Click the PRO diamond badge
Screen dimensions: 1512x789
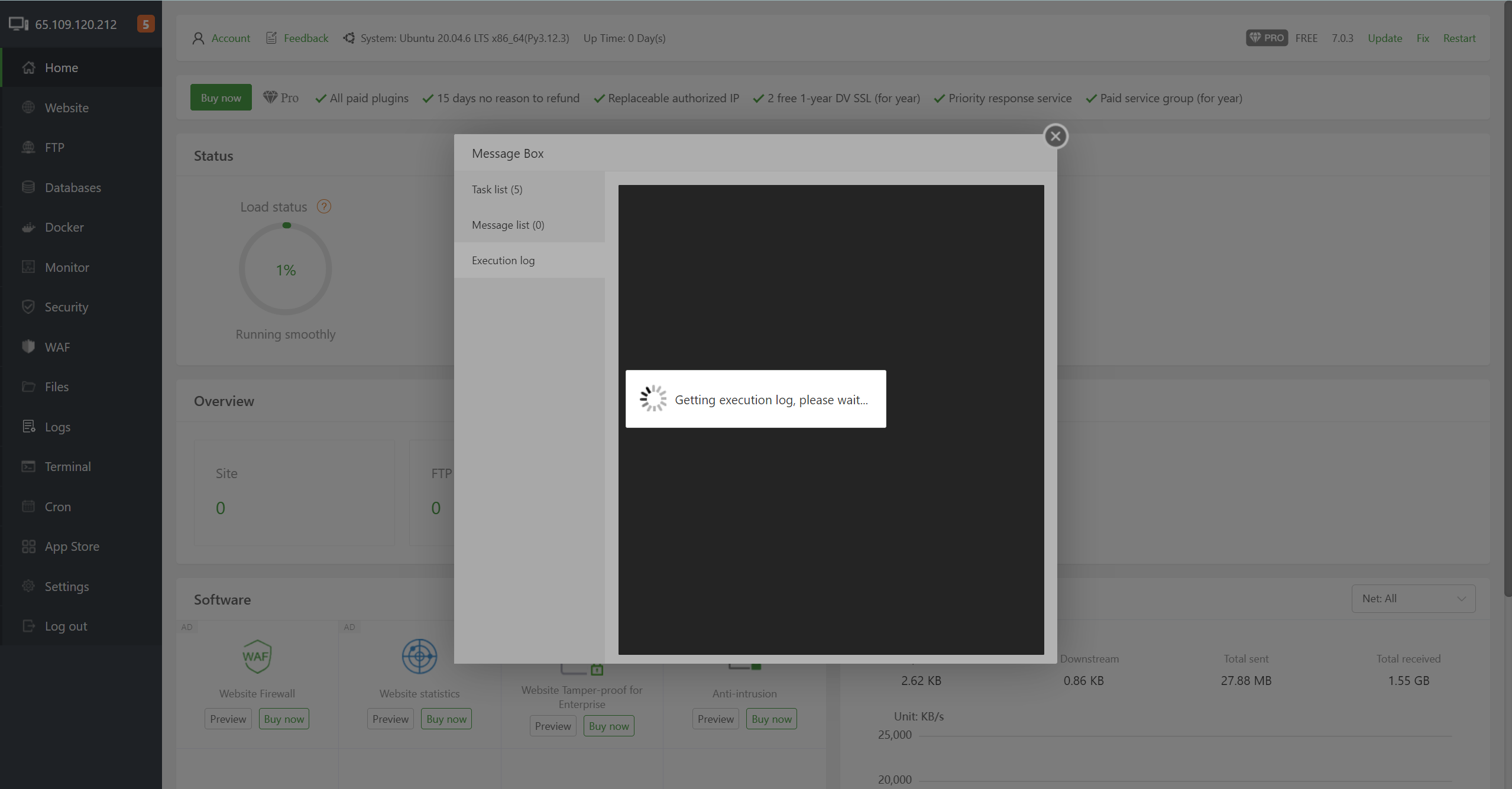[1267, 38]
